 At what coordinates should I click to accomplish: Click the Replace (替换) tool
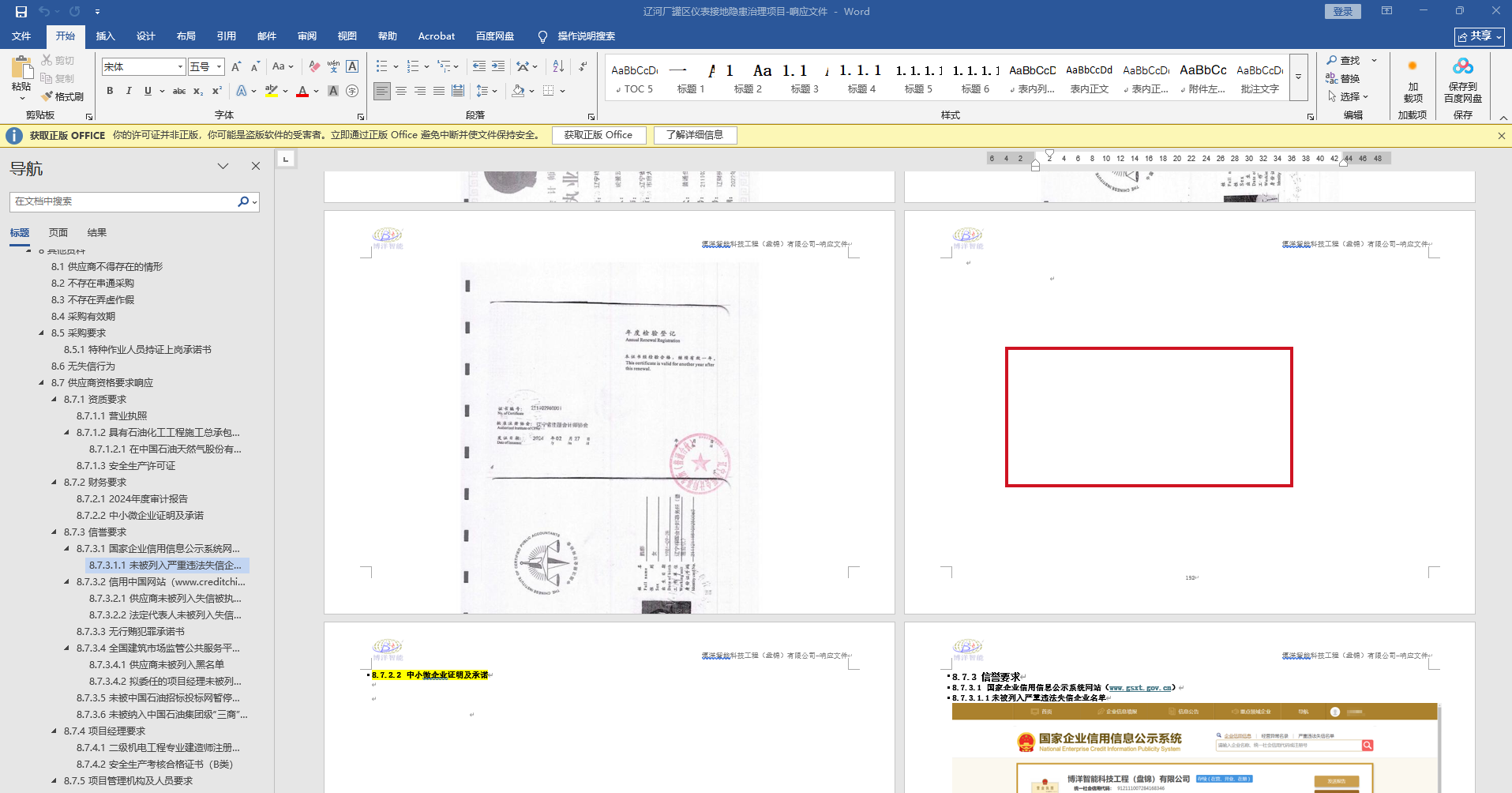(x=1343, y=78)
